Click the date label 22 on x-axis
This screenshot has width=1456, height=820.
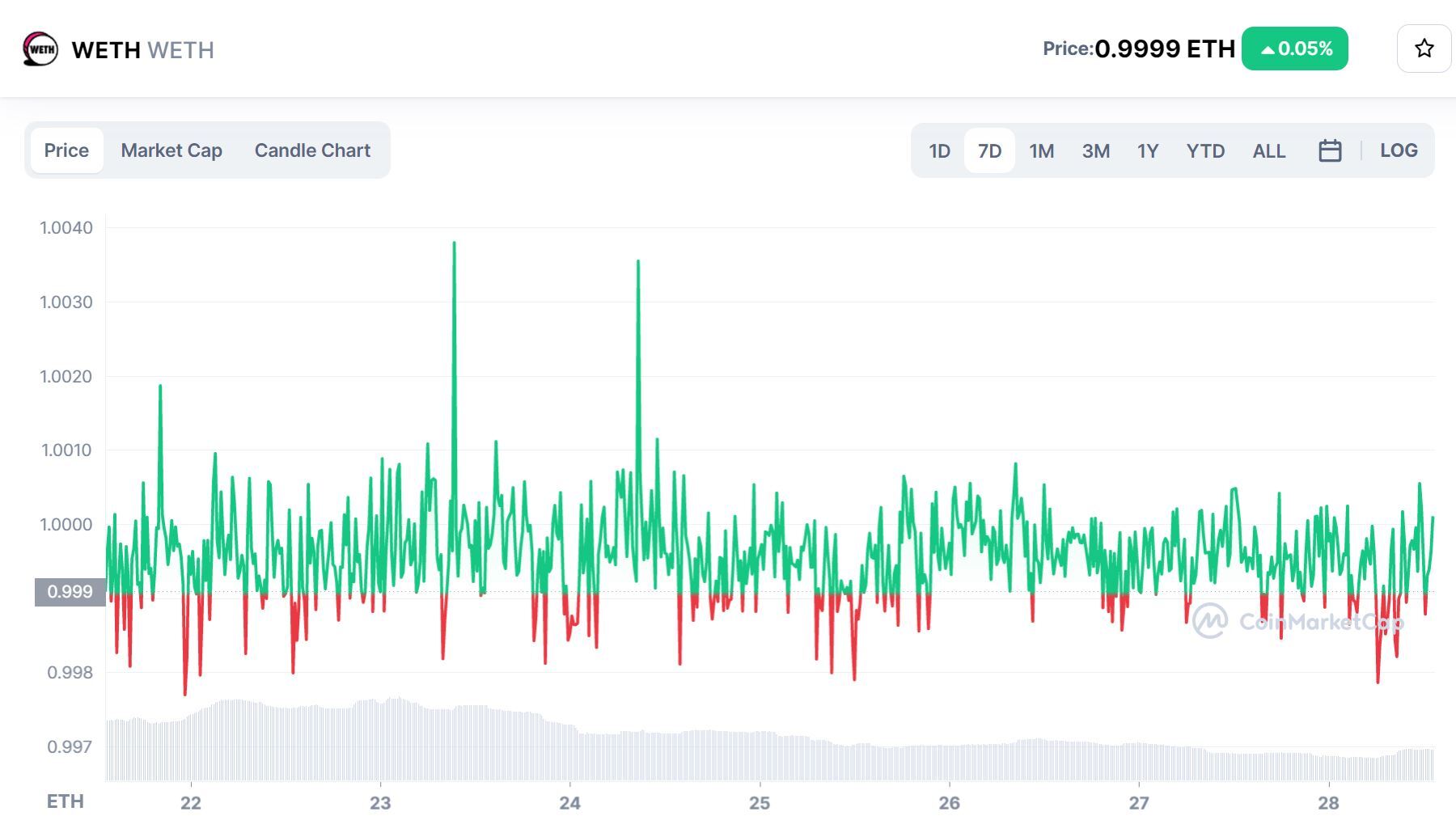tap(191, 803)
